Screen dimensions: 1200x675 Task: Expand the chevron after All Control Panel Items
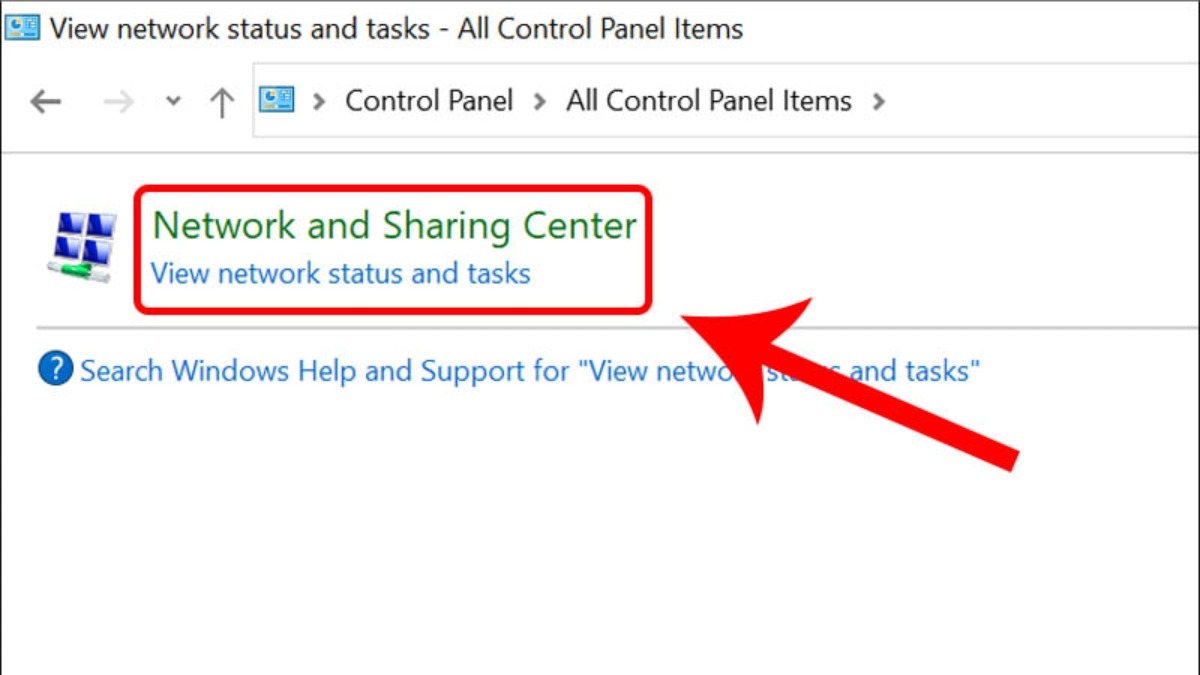879,101
